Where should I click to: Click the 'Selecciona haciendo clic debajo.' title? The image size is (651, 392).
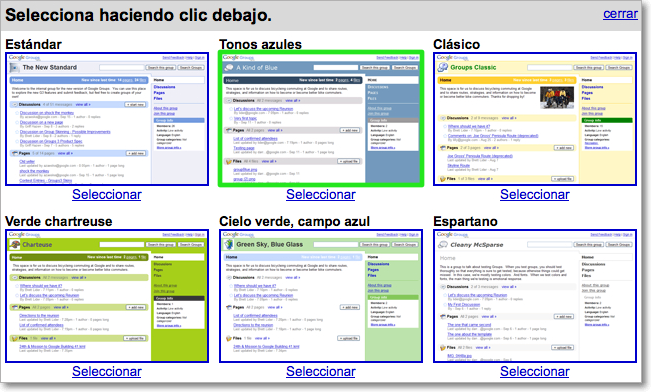138,15
